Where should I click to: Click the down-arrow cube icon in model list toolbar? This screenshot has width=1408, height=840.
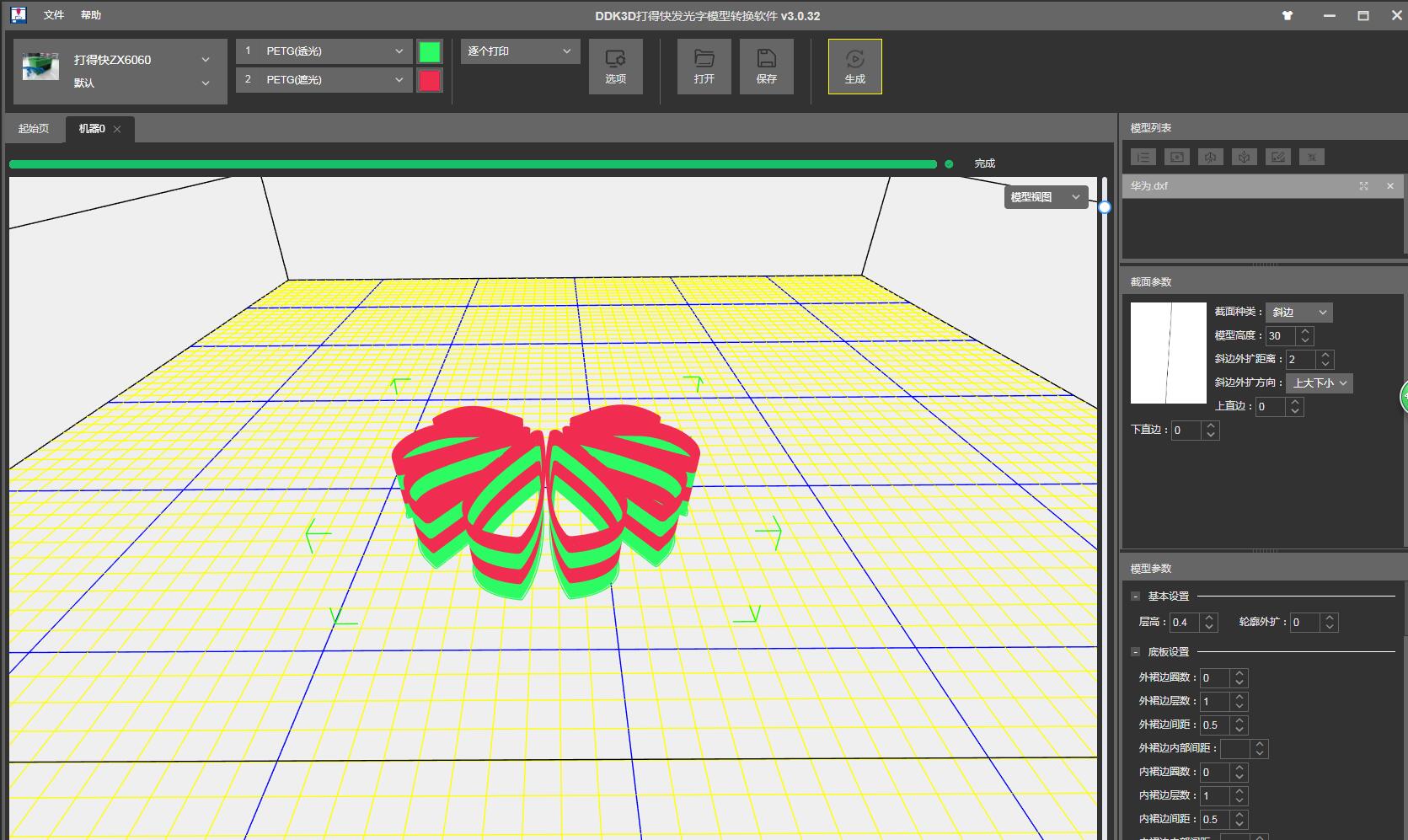click(1245, 157)
